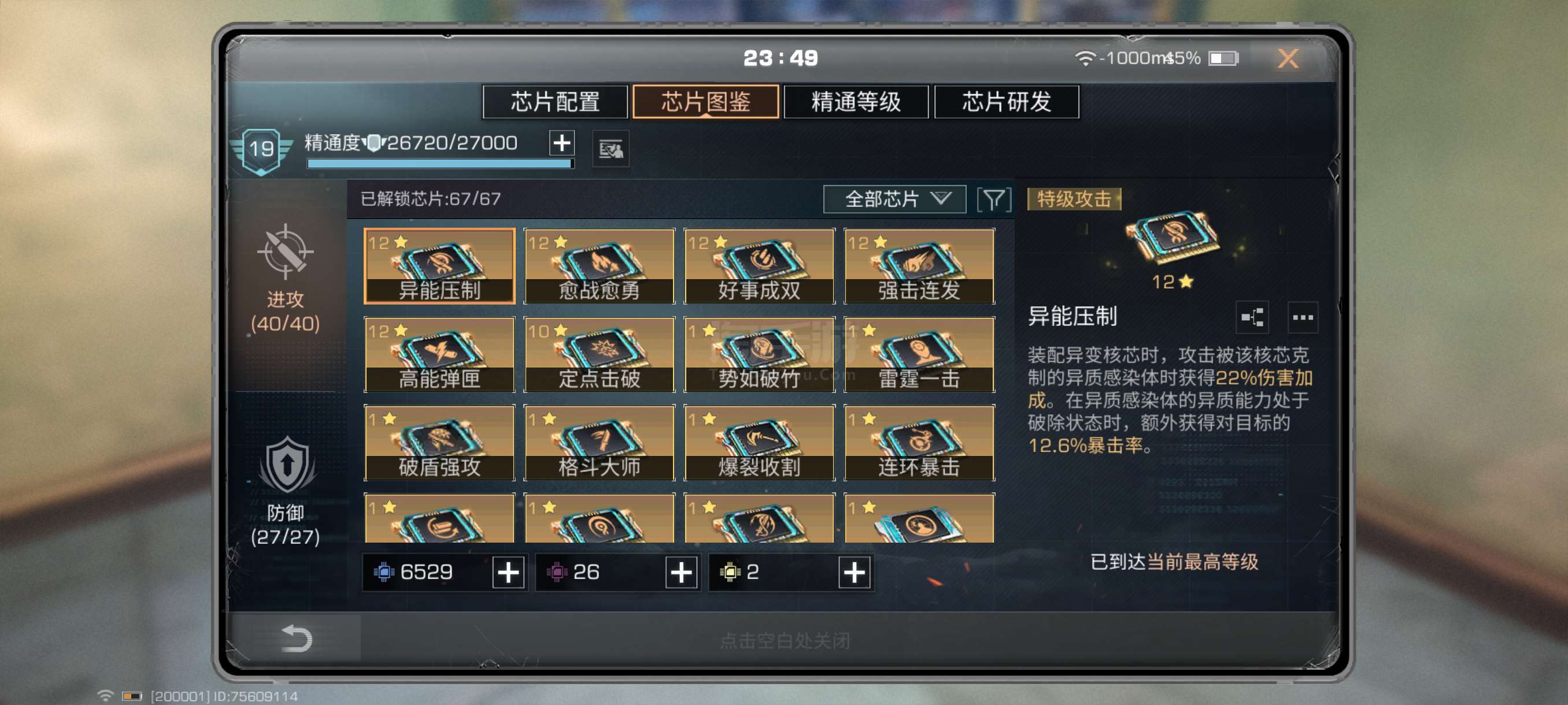This screenshot has height=705, width=1568.
Task: Select the 防御 defense category icon
Action: 287,465
